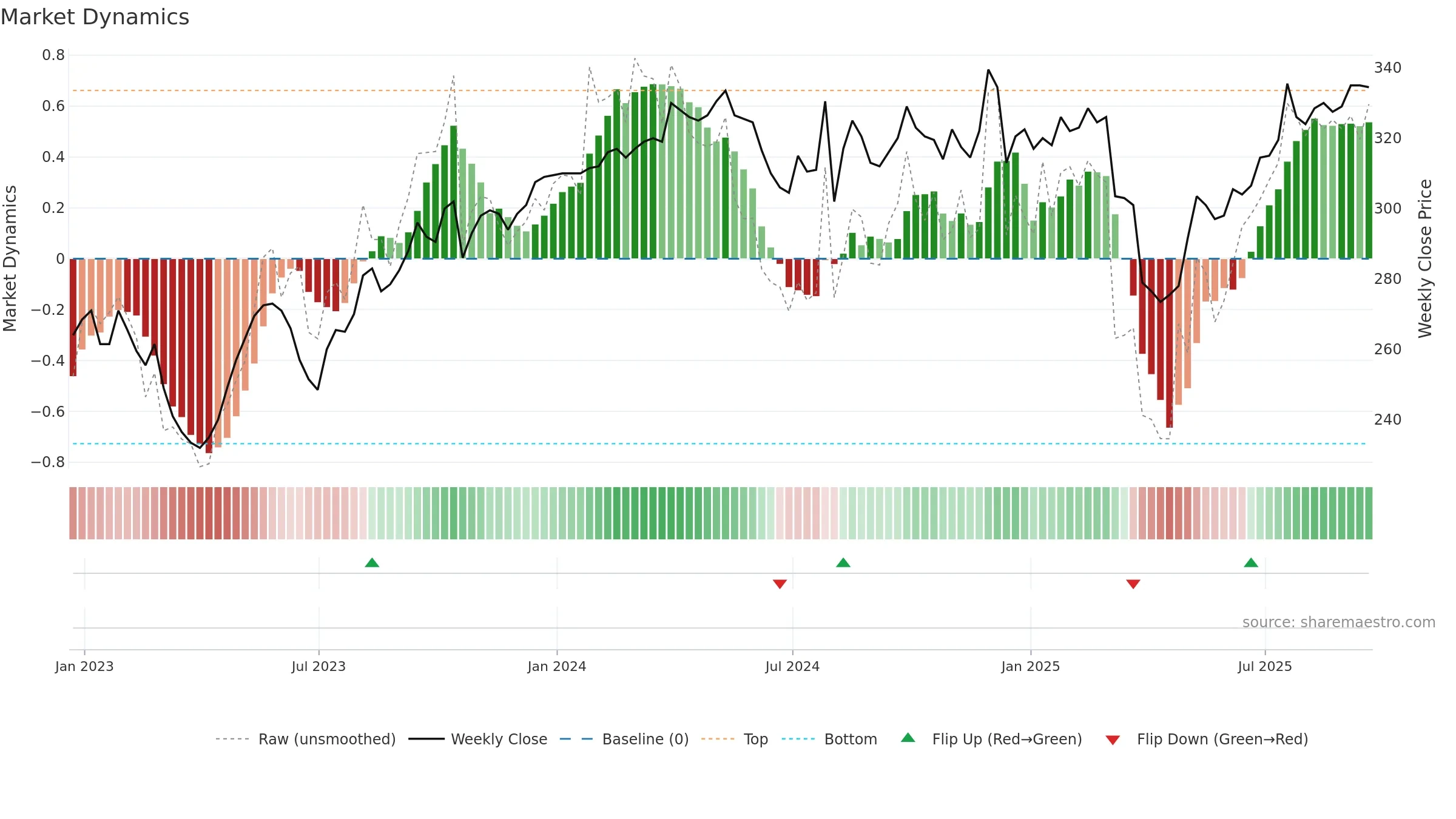Click the Jan 2025 axis label
Image resolution: width=1456 pixels, height=819 pixels.
click(x=1031, y=666)
